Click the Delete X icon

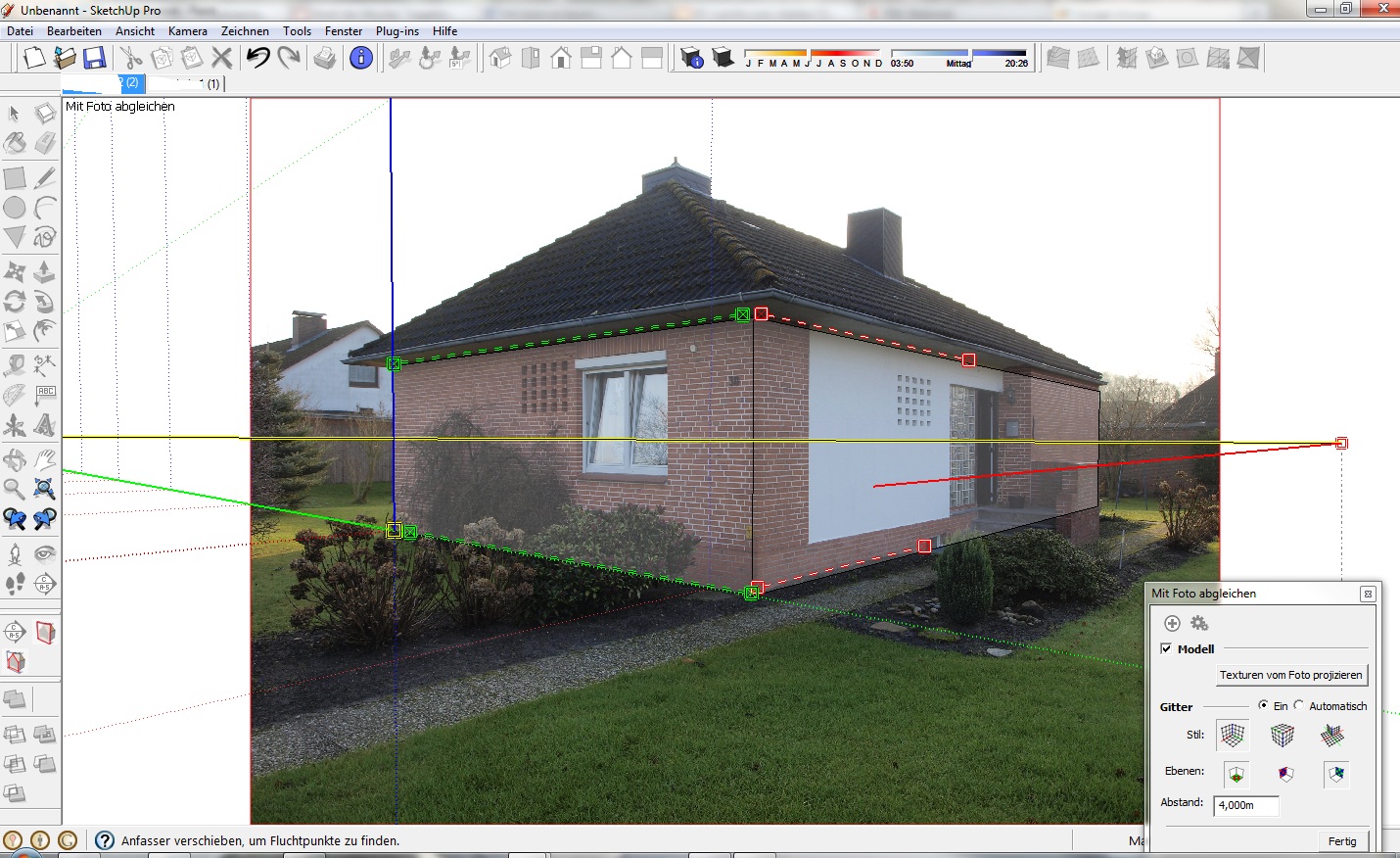(222, 58)
